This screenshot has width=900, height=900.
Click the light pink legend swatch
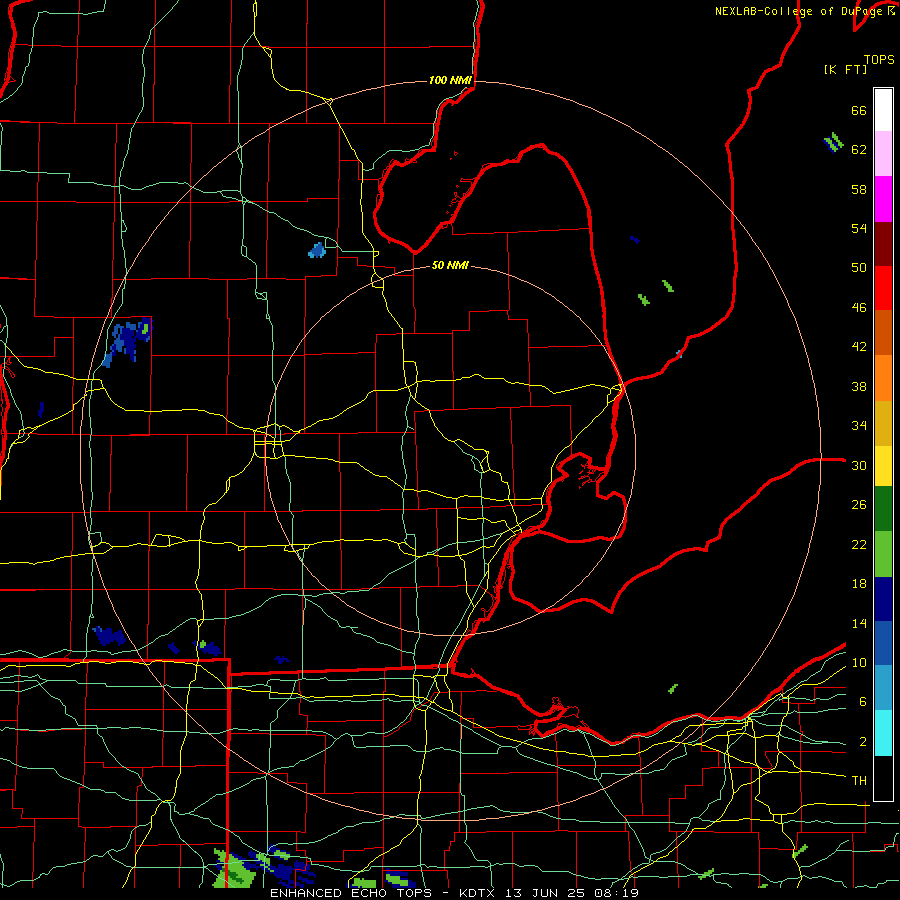(883, 153)
